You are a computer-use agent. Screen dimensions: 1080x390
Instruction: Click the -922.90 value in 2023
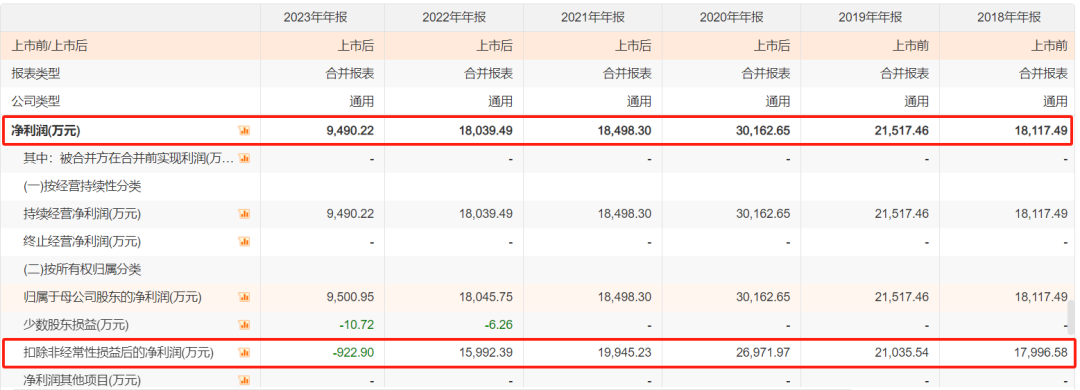point(353,353)
